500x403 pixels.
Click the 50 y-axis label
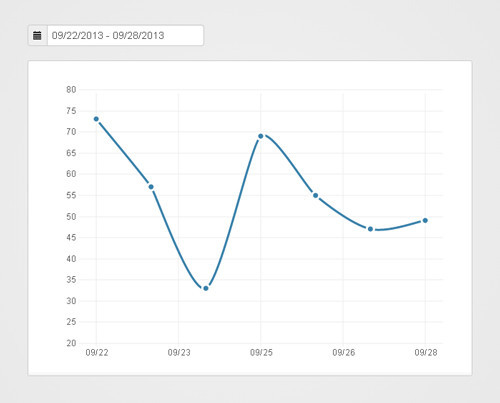[71, 216]
